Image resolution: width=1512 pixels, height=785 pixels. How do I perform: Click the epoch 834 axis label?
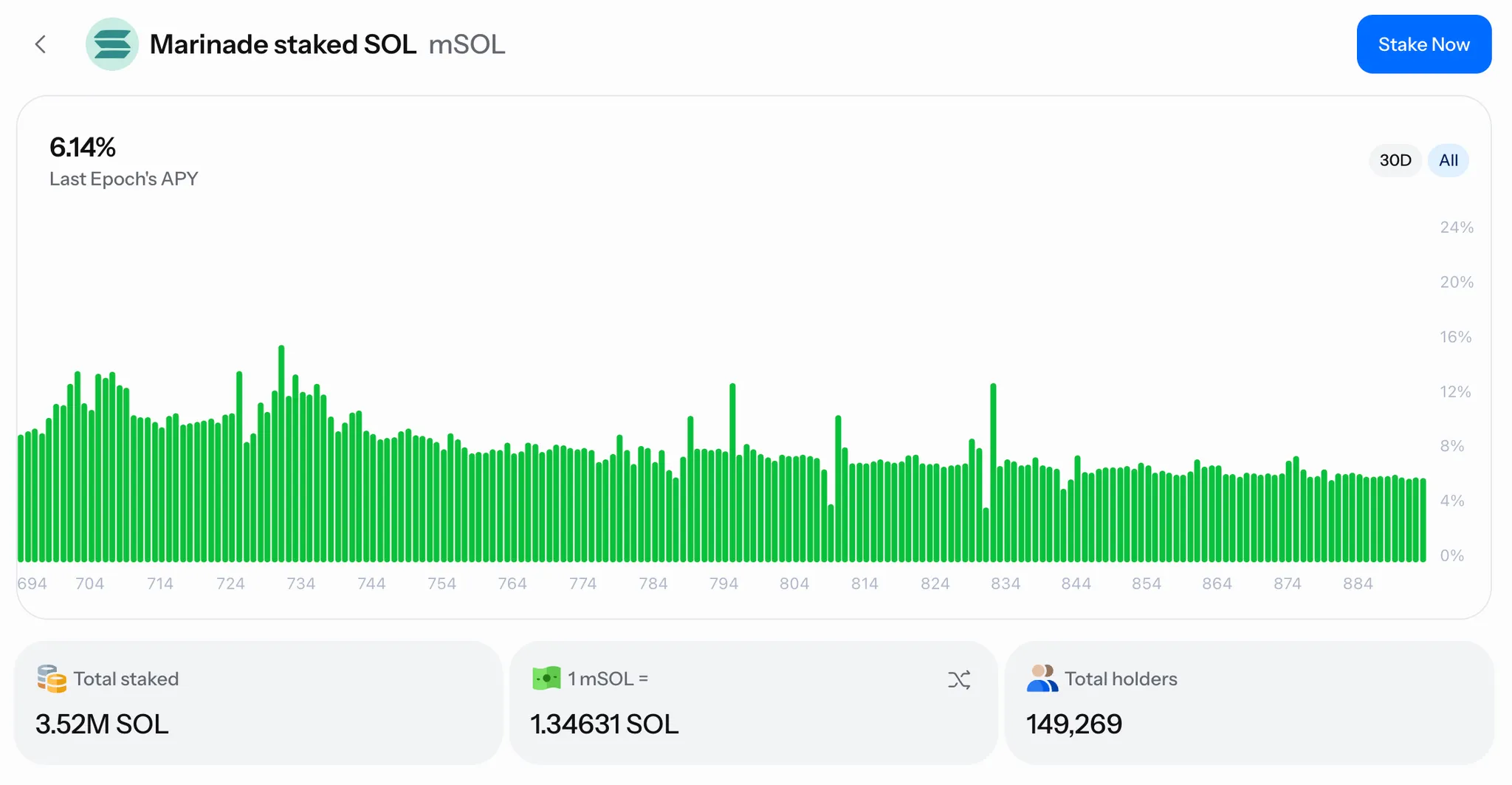click(x=1005, y=583)
